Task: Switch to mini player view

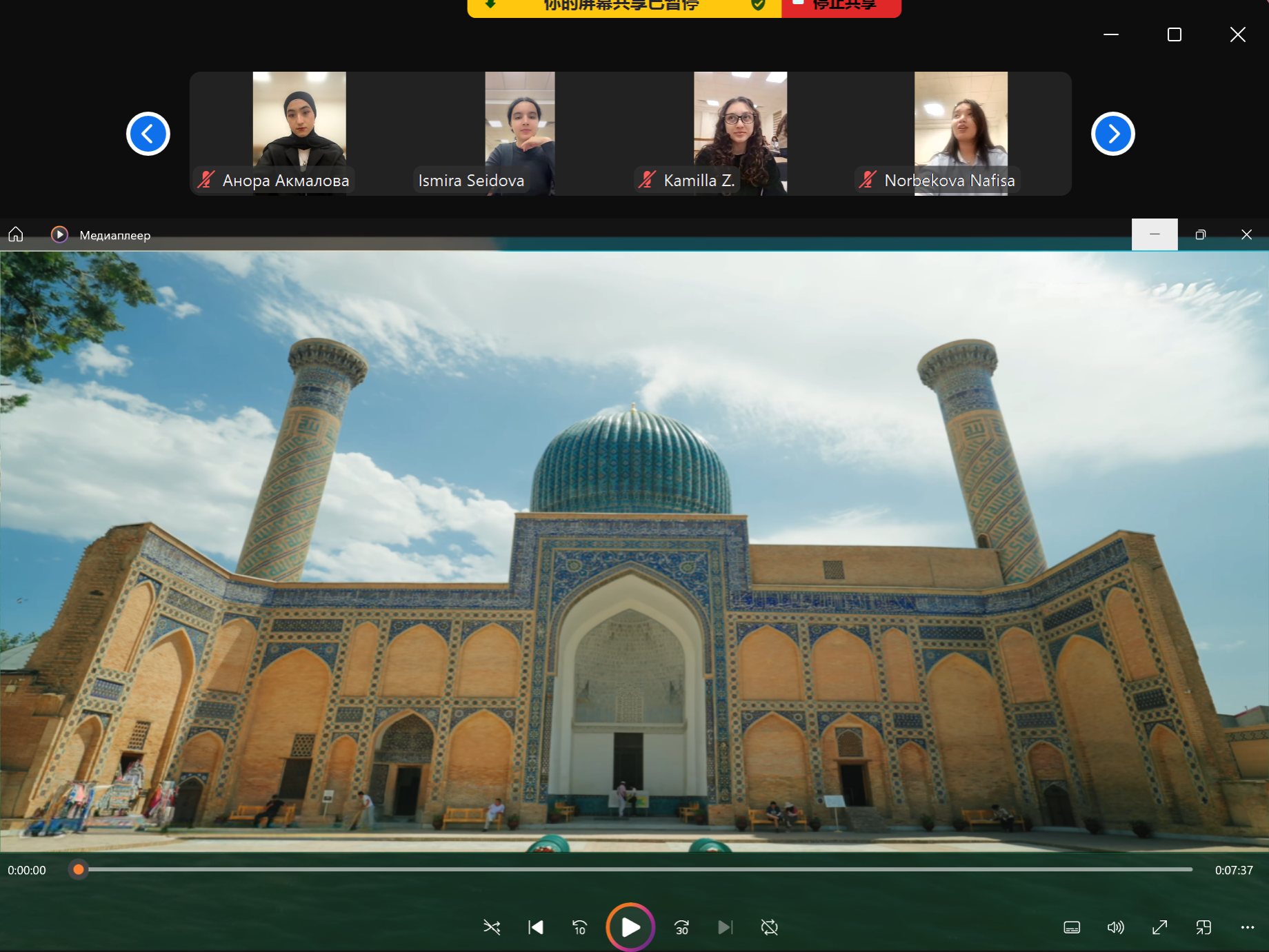Action: 1203,927
